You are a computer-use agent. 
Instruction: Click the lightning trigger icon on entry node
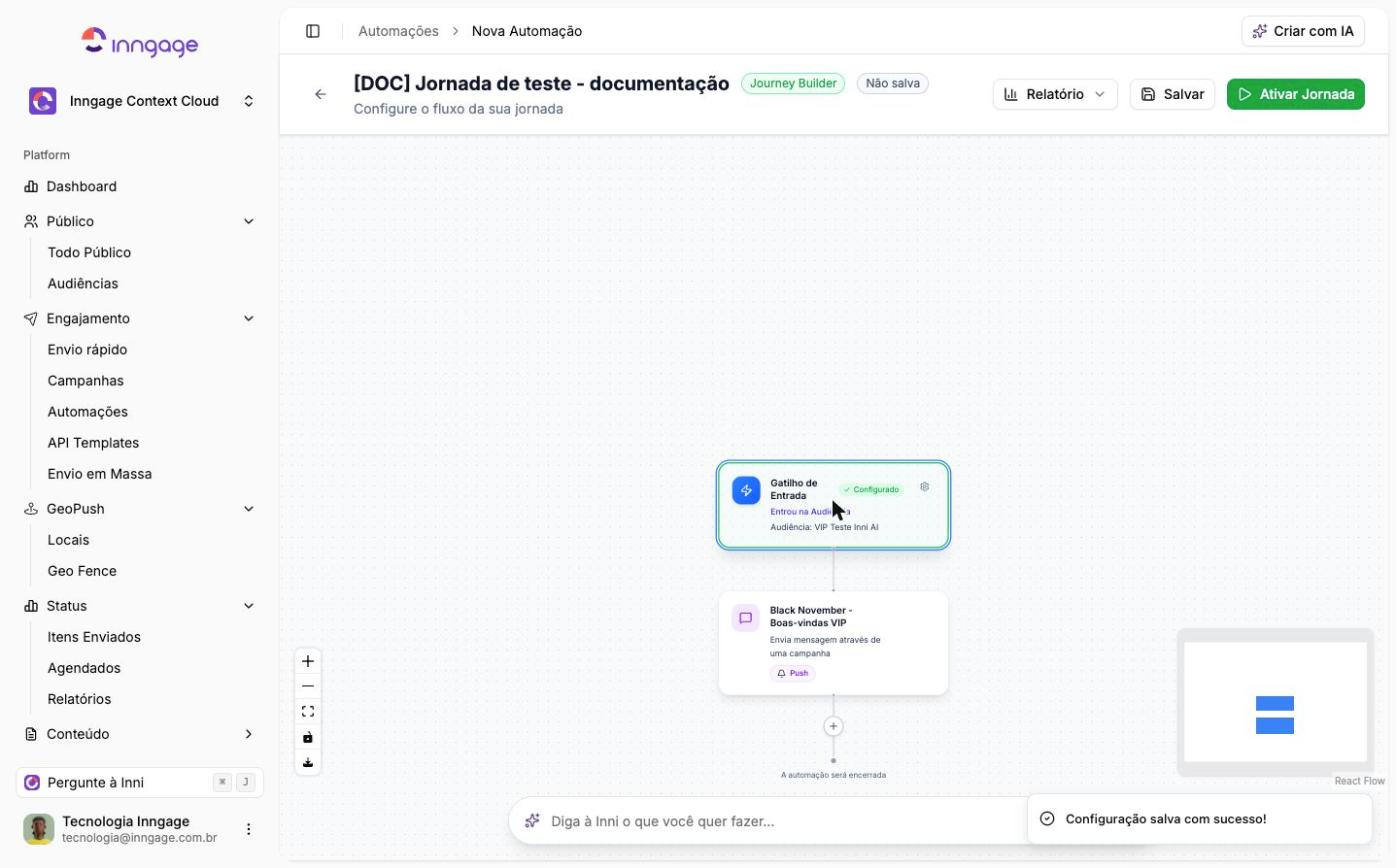click(746, 490)
